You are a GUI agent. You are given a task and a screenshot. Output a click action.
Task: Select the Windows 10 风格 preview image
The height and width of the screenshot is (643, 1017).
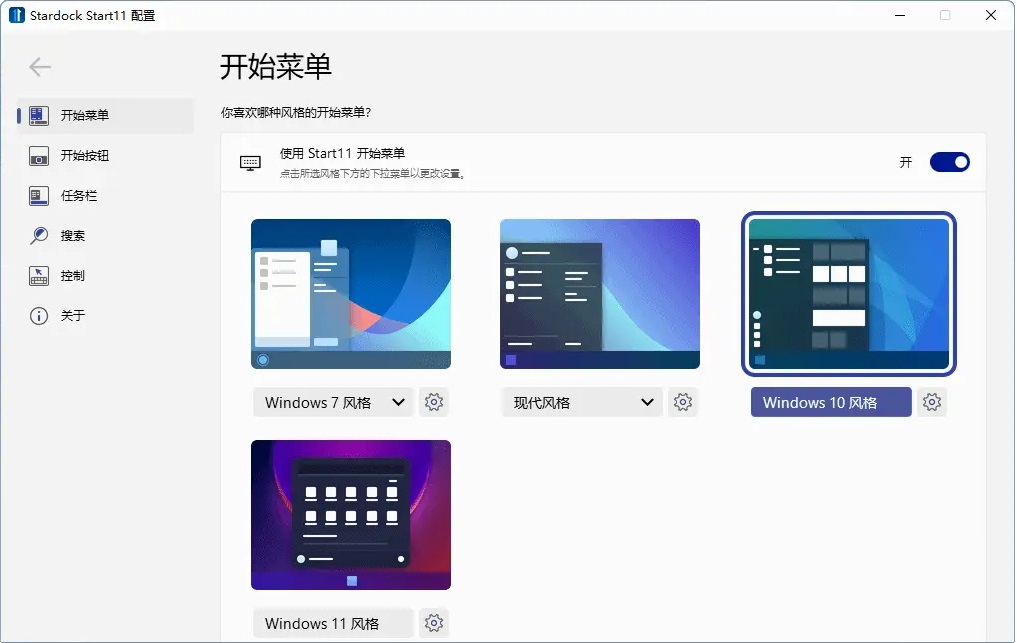click(848, 293)
